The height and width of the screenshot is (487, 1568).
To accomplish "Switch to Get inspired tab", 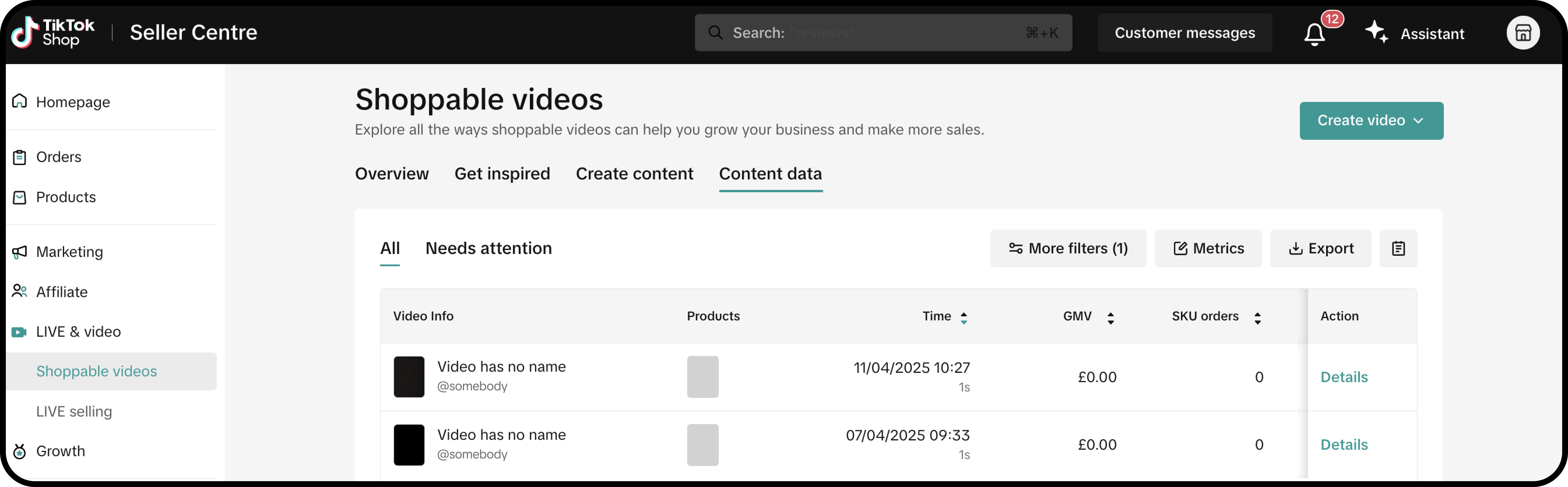I will tap(502, 174).
